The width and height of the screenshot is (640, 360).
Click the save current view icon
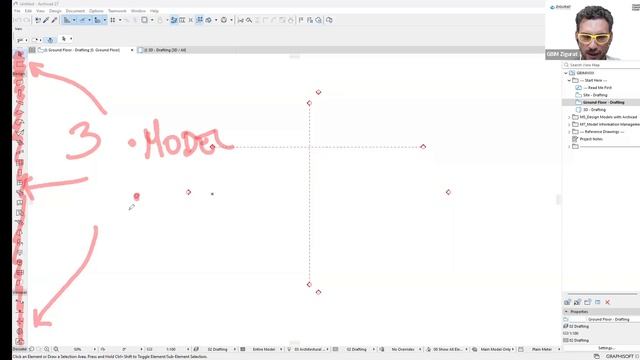(567, 302)
